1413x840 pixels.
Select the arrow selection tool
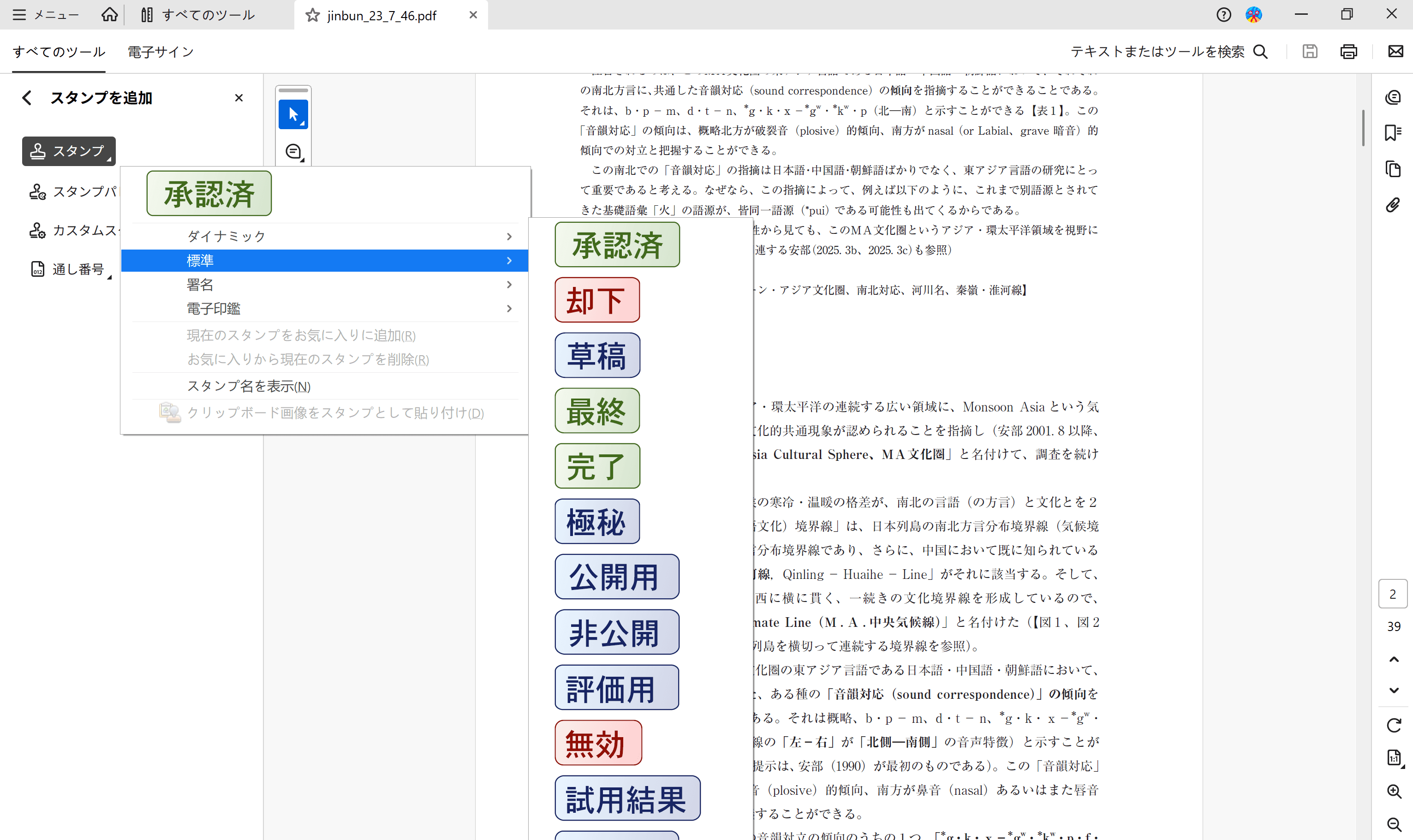pyautogui.click(x=293, y=114)
